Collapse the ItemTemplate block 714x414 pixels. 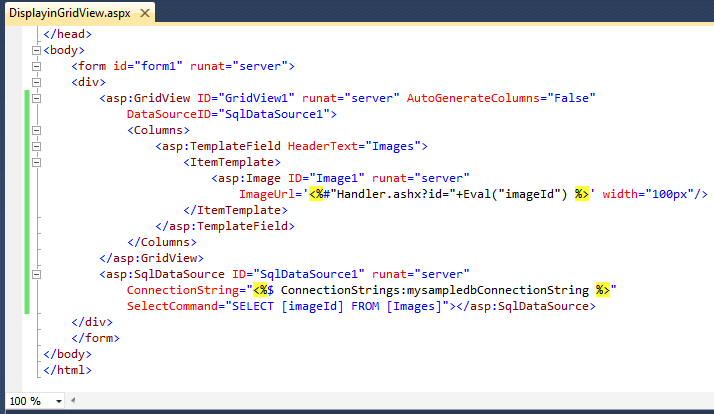(x=36, y=162)
